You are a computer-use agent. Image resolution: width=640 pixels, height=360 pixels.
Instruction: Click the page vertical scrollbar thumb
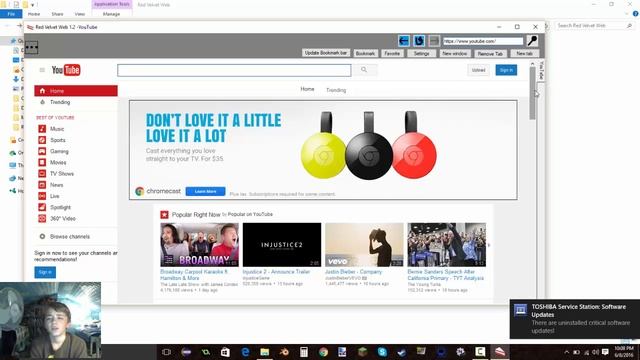coord(532,93)
